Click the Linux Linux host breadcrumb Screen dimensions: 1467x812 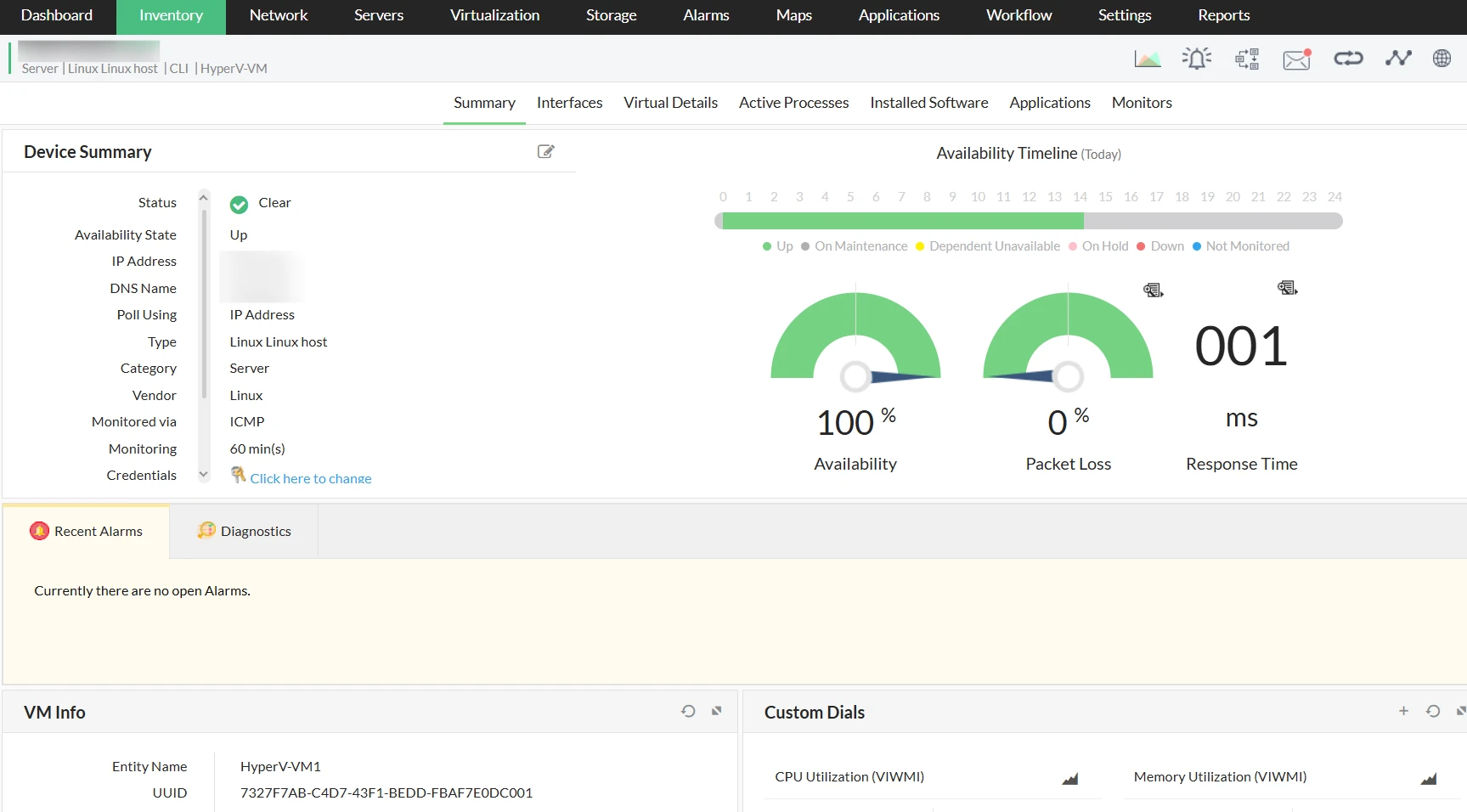112,69
